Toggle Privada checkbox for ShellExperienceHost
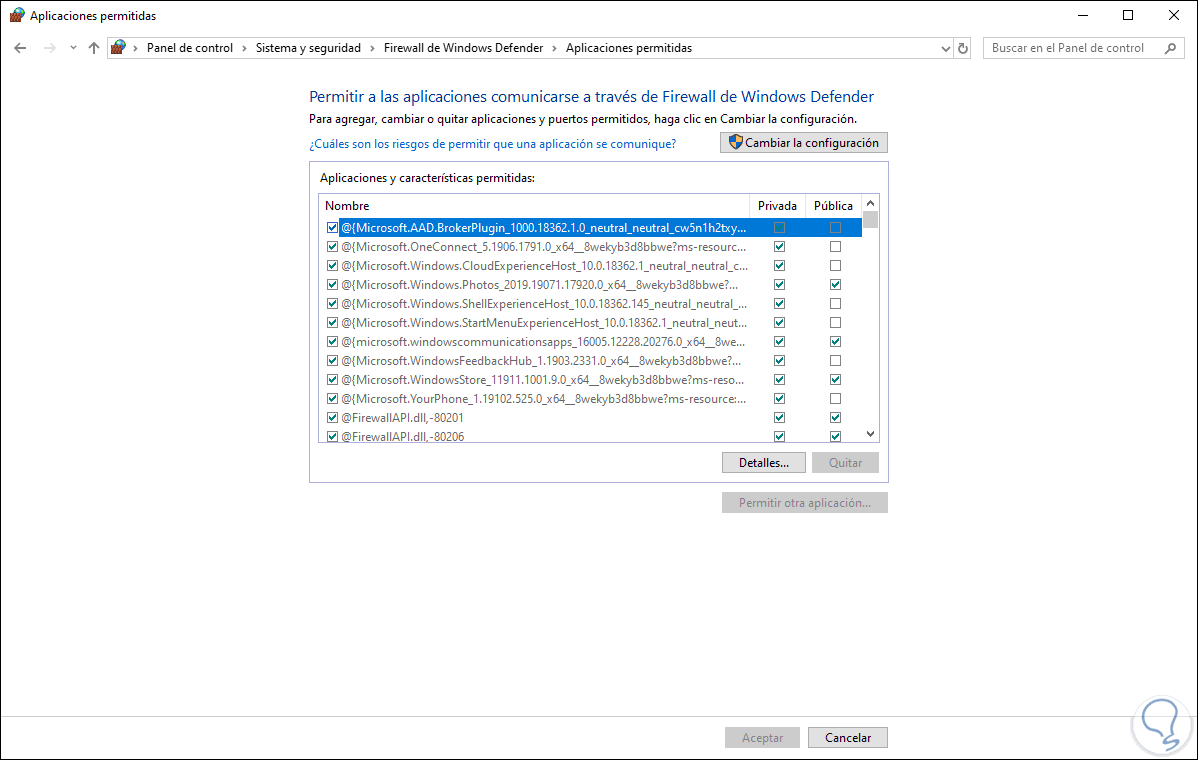This screenshot has height=760, width=1198. pyautogui.click(x=779, y=304)
